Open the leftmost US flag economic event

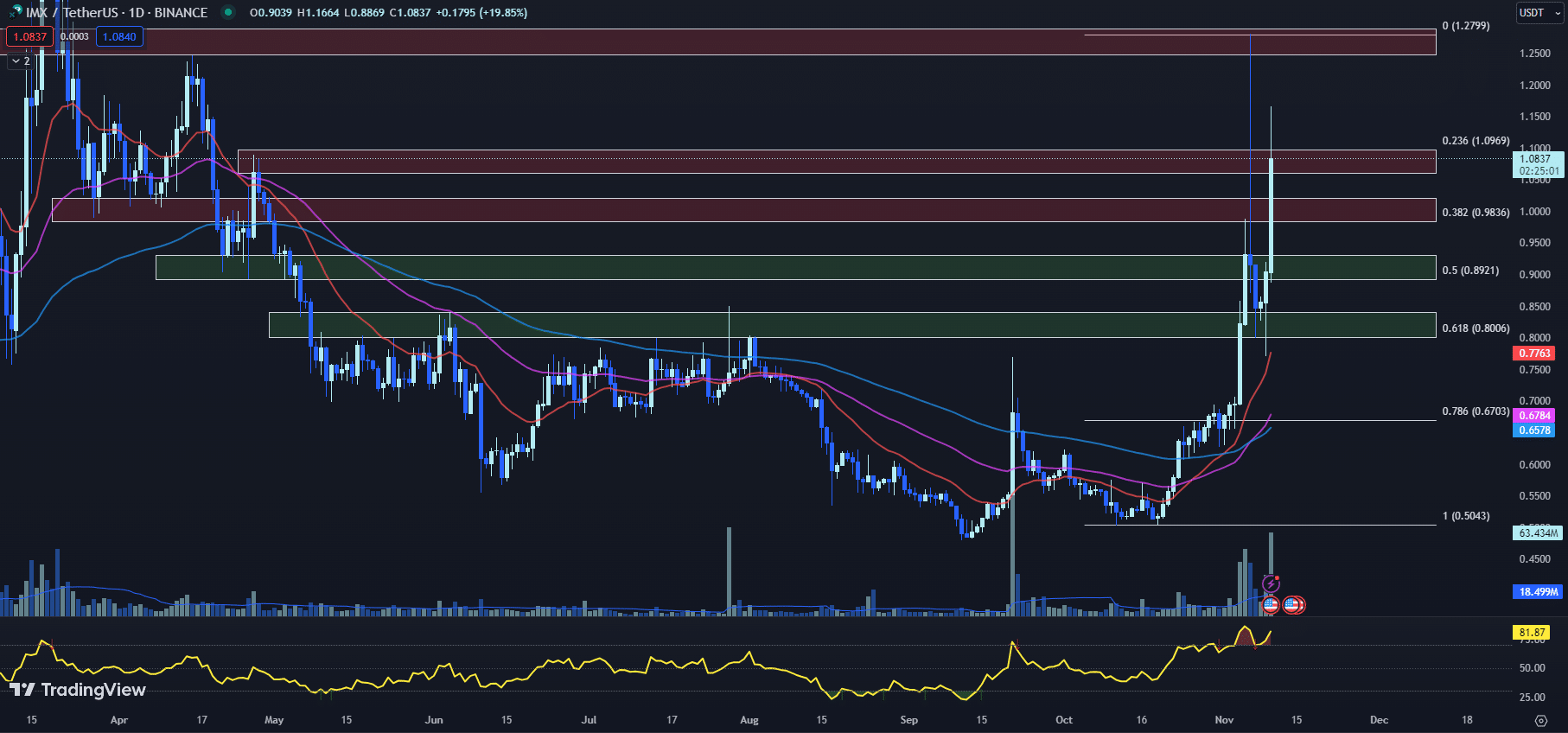(x=1271, y=605)
